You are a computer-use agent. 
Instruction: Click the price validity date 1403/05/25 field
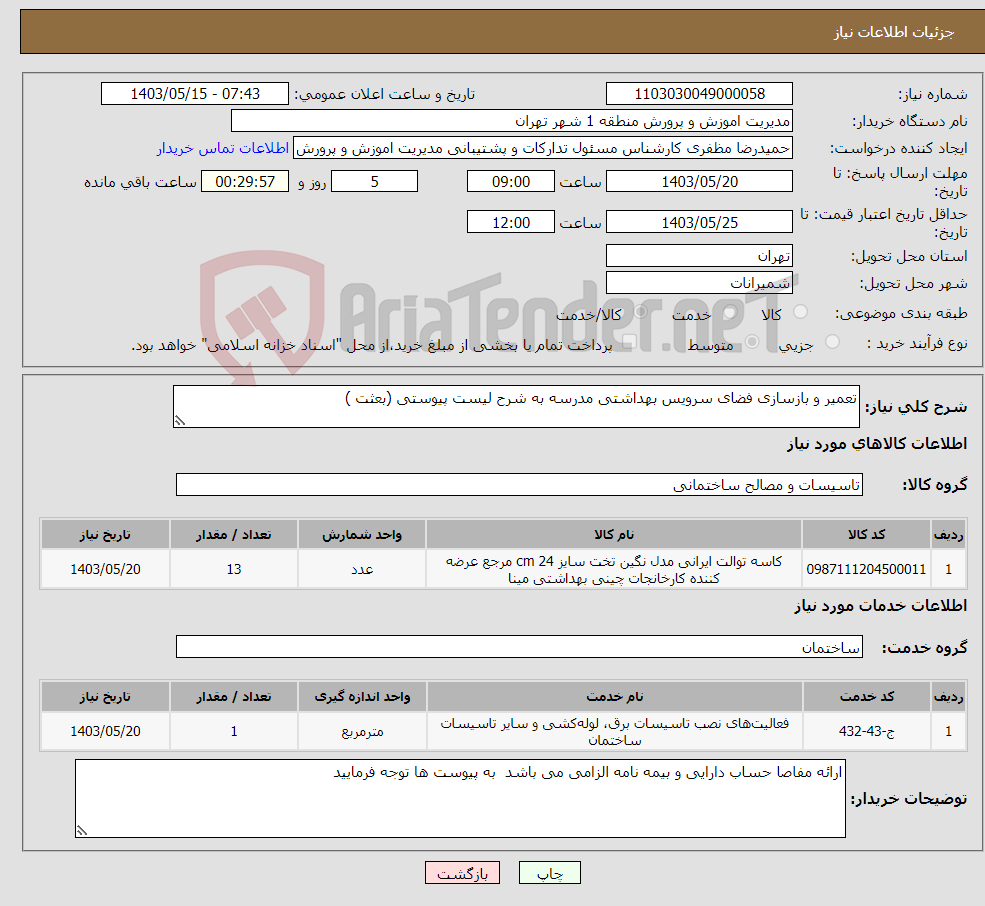click(x=699, y=222)
